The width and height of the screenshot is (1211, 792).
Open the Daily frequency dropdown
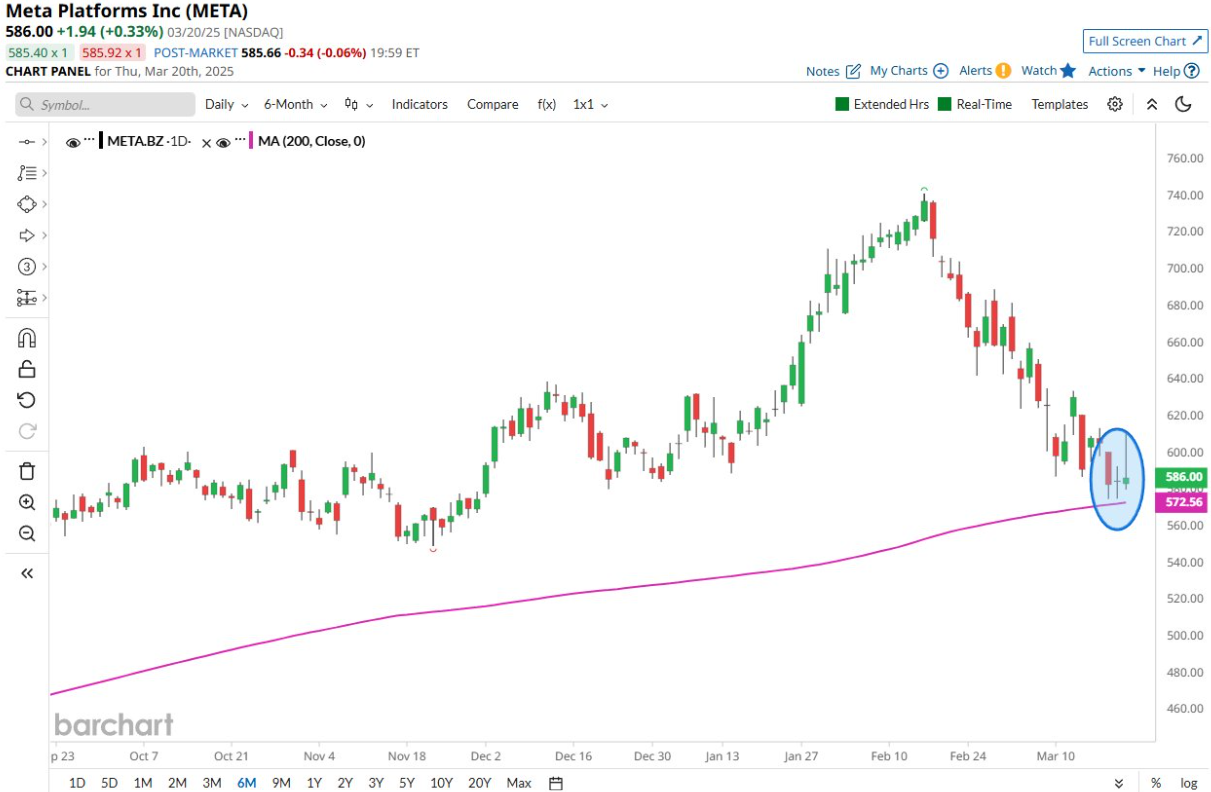pos(226,104)
